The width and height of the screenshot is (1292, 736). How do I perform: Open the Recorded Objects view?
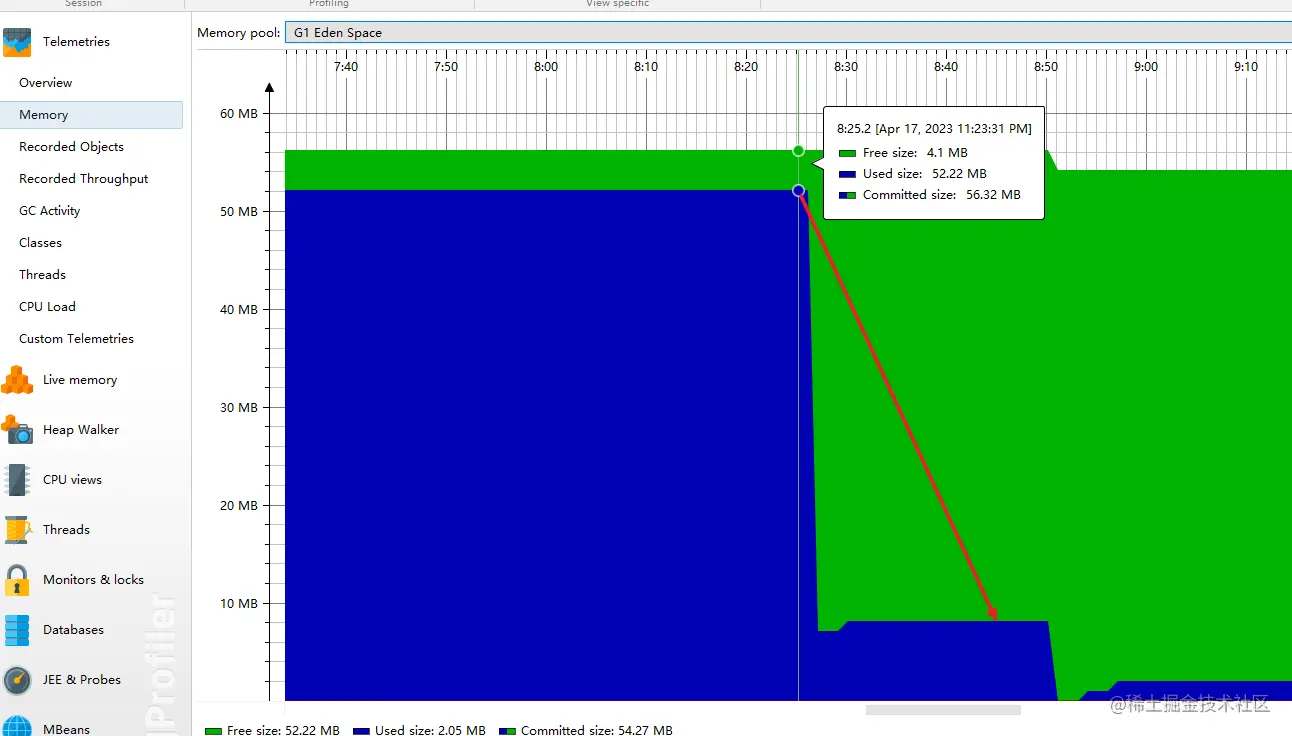click(x=71, y=146)
